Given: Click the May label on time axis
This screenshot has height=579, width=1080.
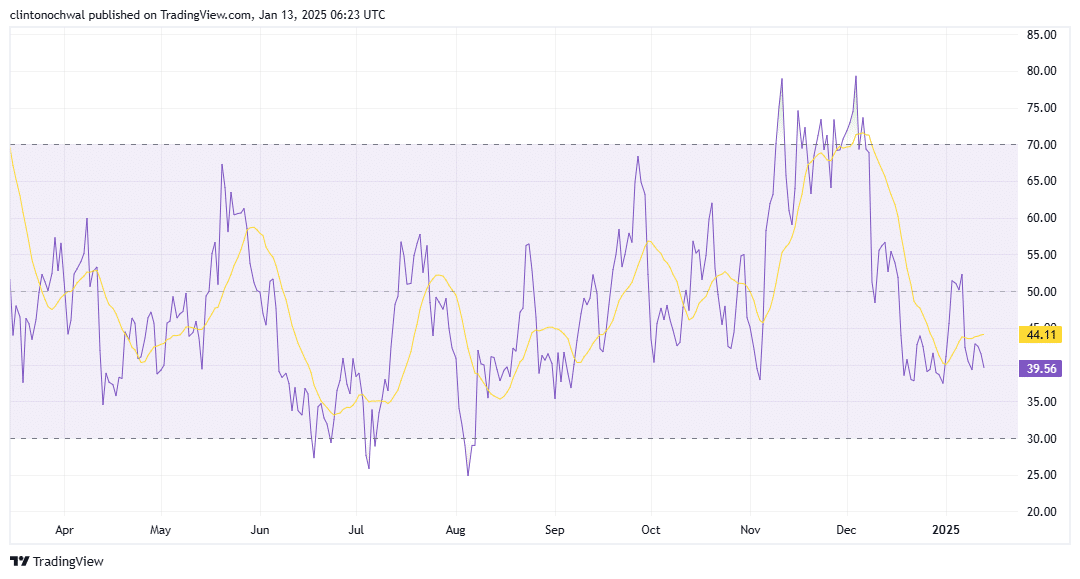Looking at the screenshot, I should click(x=161, y=528).
